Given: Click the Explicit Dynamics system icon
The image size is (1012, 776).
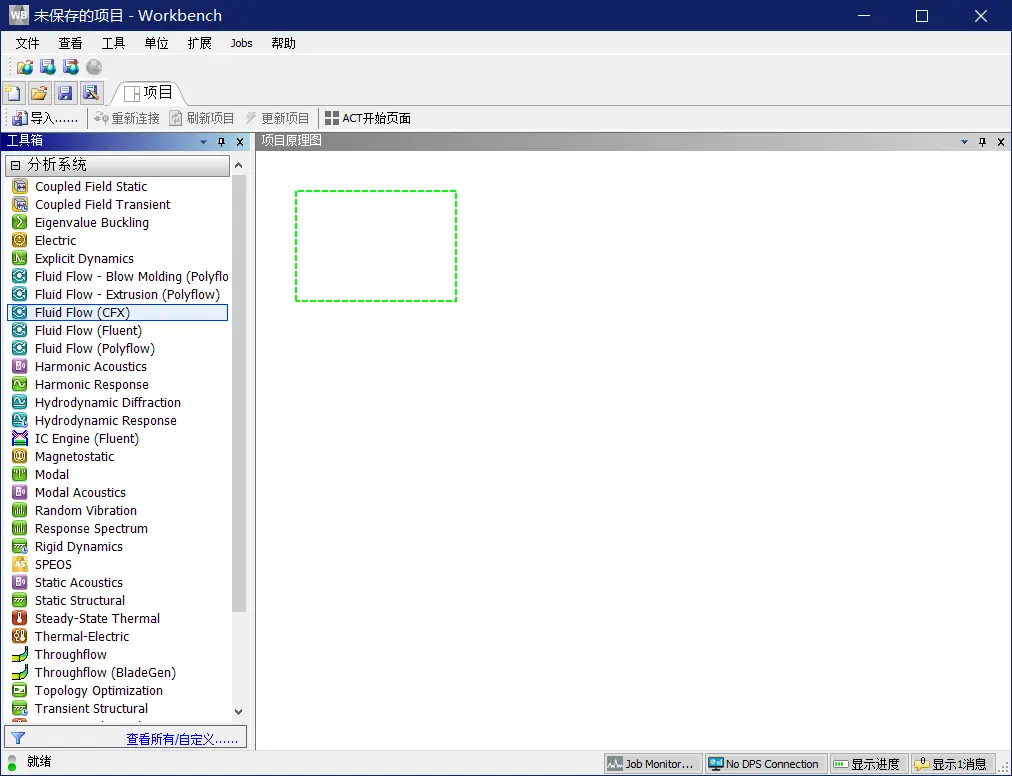Looking at the screenshot, I should click(20, 258).
